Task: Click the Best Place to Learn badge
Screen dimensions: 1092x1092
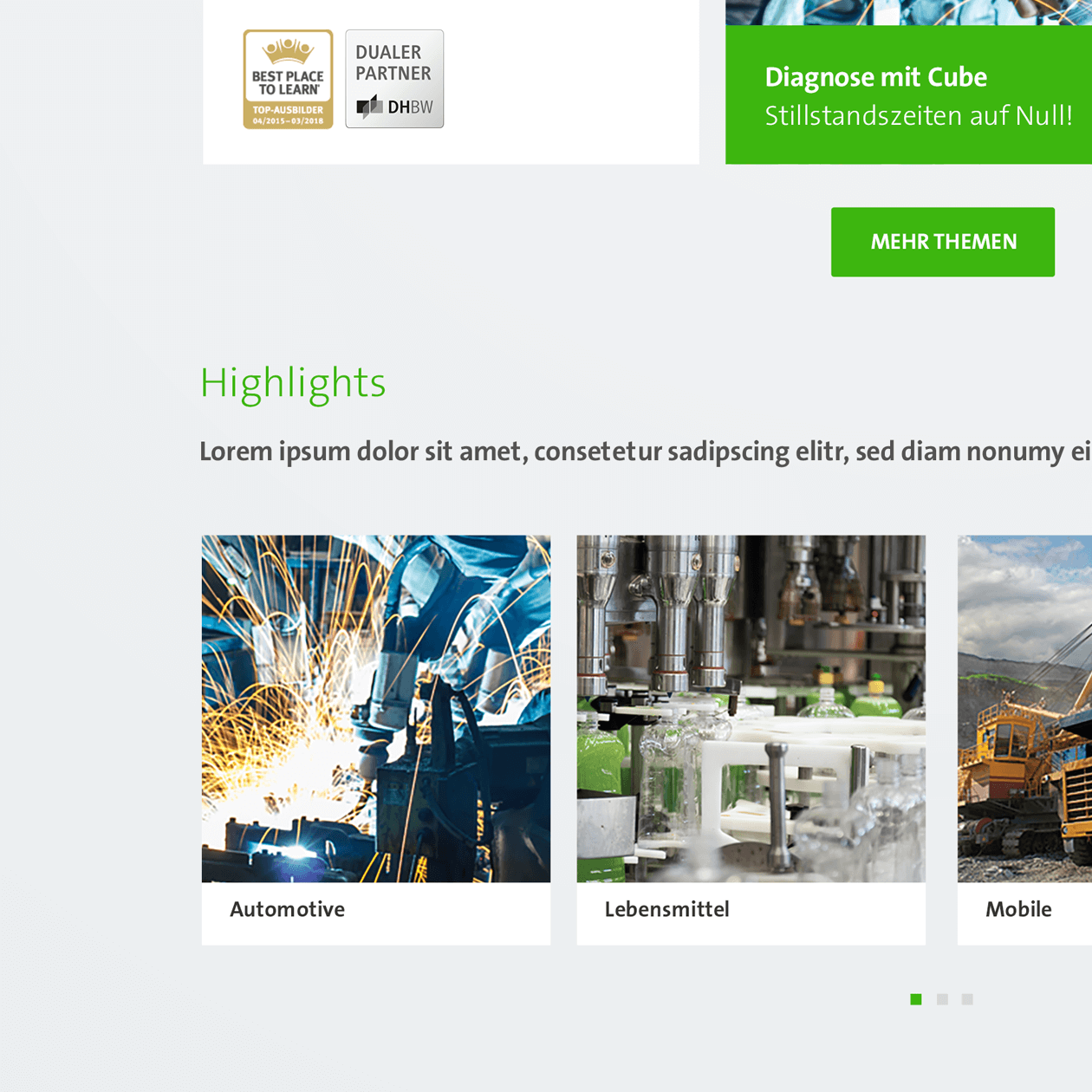Action: (288, 80)
